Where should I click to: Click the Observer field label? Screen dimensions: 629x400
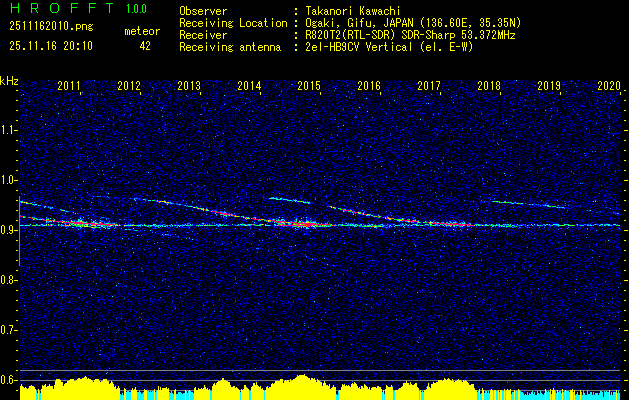point(203,11)
